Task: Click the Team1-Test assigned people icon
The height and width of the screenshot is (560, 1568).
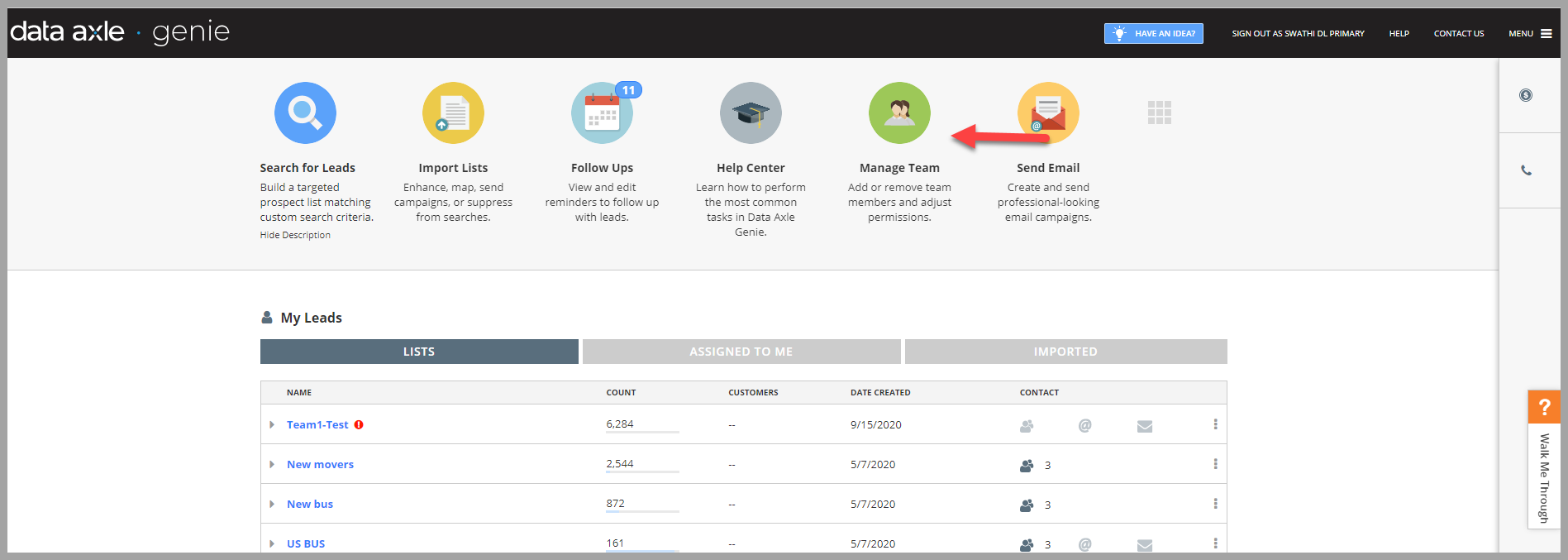Action: [x=1027, y=426]
